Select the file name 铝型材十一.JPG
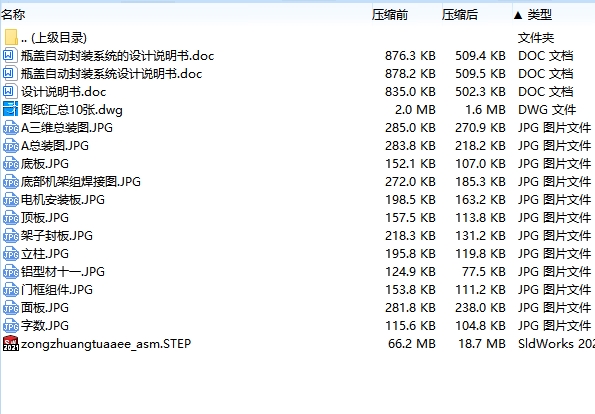Viewport: 595px width, 414px height. point(63,272)
